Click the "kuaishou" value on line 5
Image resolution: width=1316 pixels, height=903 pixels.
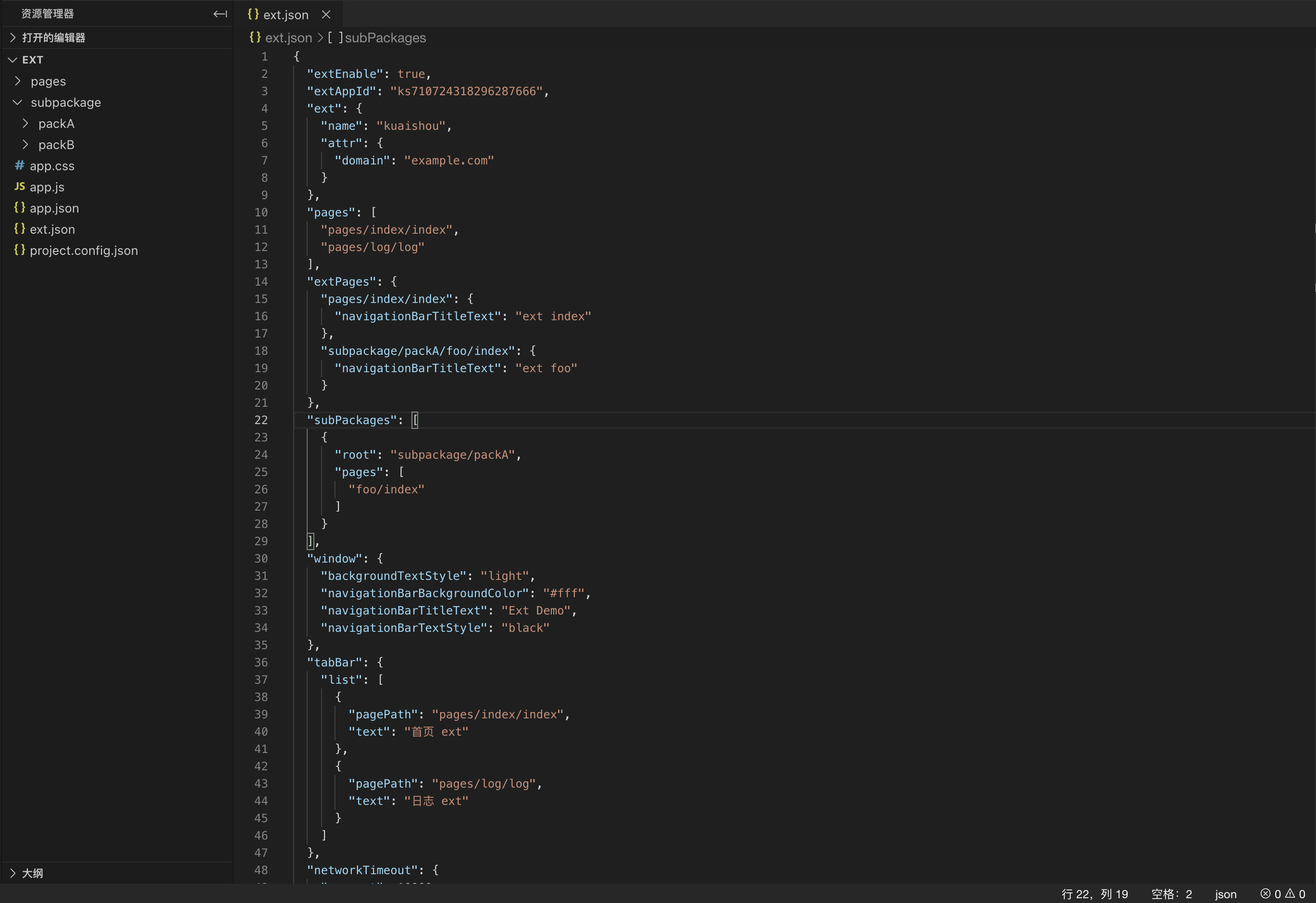[411, 126]
